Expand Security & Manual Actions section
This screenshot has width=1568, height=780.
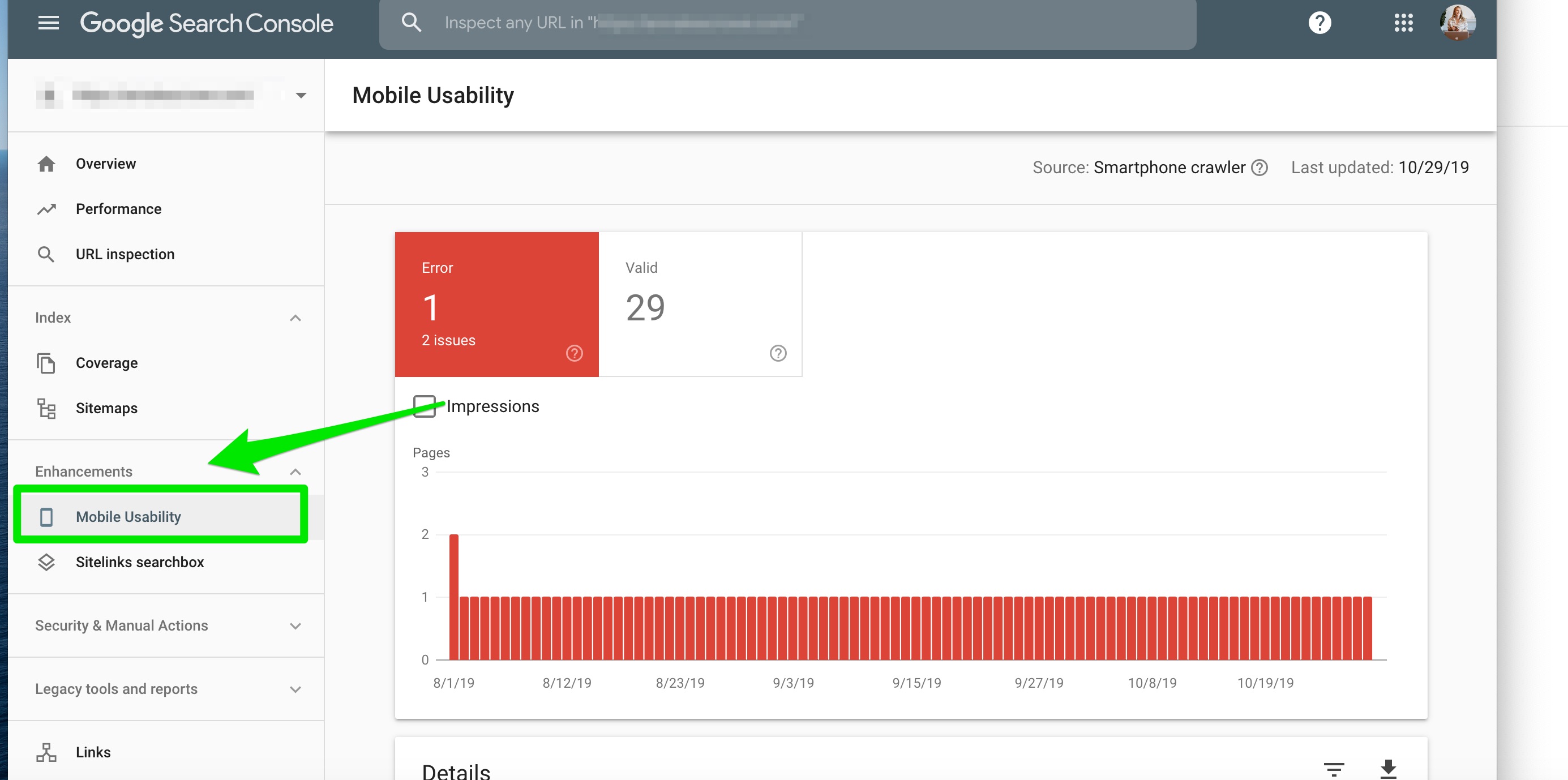pos(295,626)
